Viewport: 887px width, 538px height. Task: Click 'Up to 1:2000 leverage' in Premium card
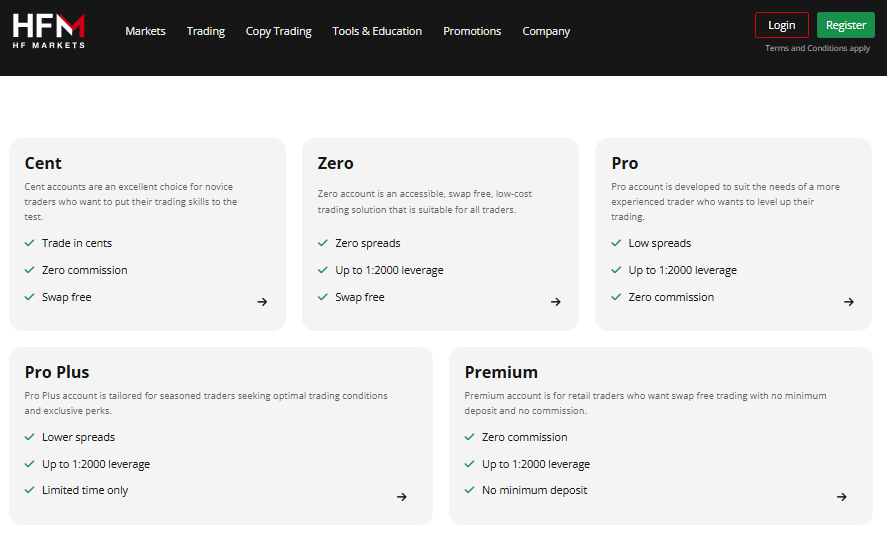coord(536,464)
